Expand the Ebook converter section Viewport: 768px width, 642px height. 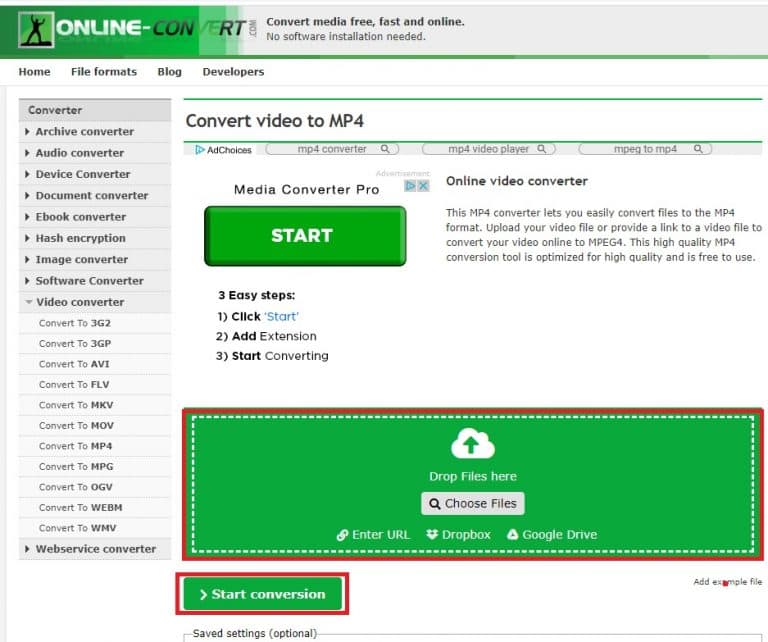coord(95,217)
